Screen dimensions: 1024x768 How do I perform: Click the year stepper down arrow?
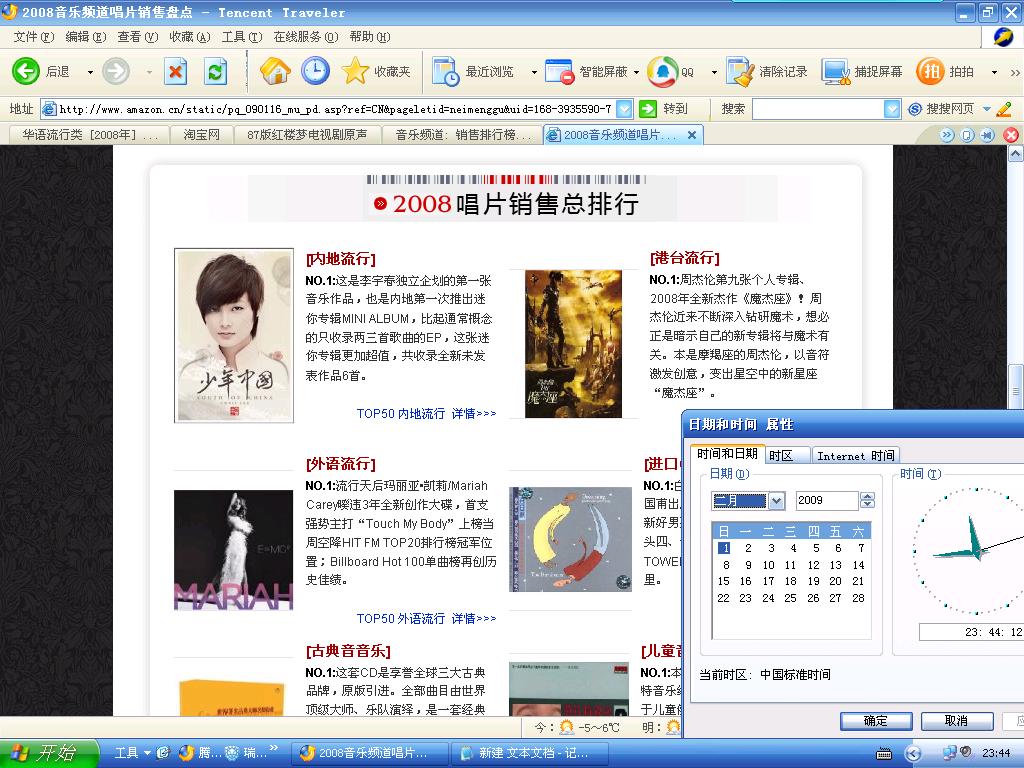click(867, 505)
